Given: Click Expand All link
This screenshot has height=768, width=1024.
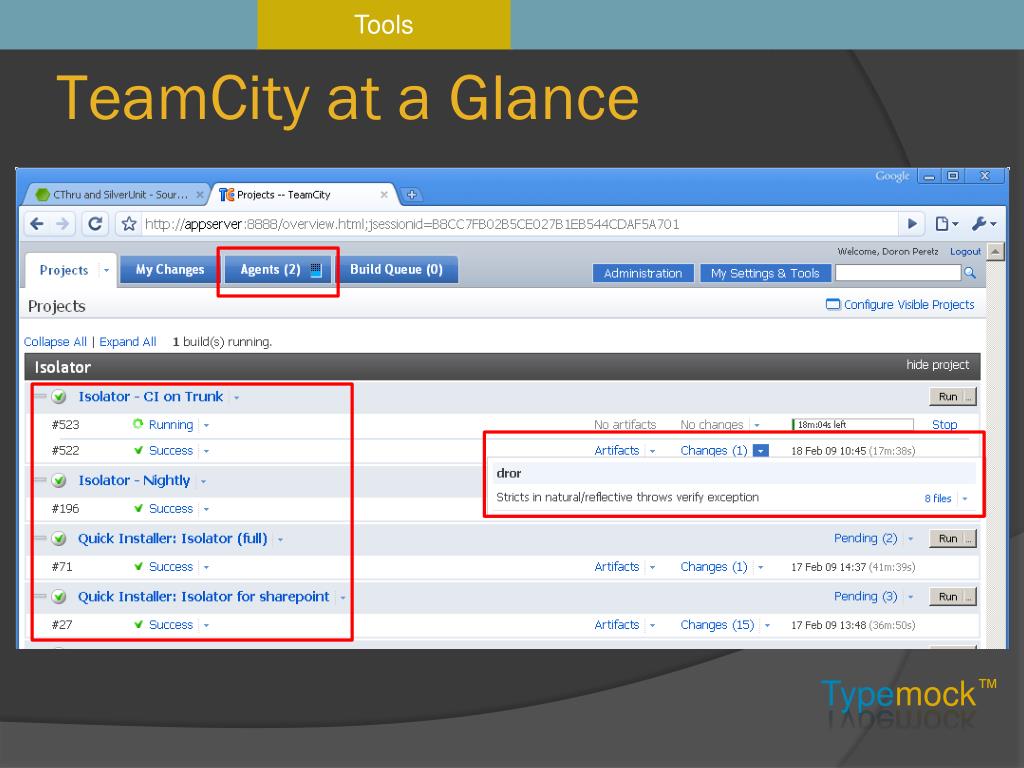Looking at the screenshot, I should click(127, 342).
